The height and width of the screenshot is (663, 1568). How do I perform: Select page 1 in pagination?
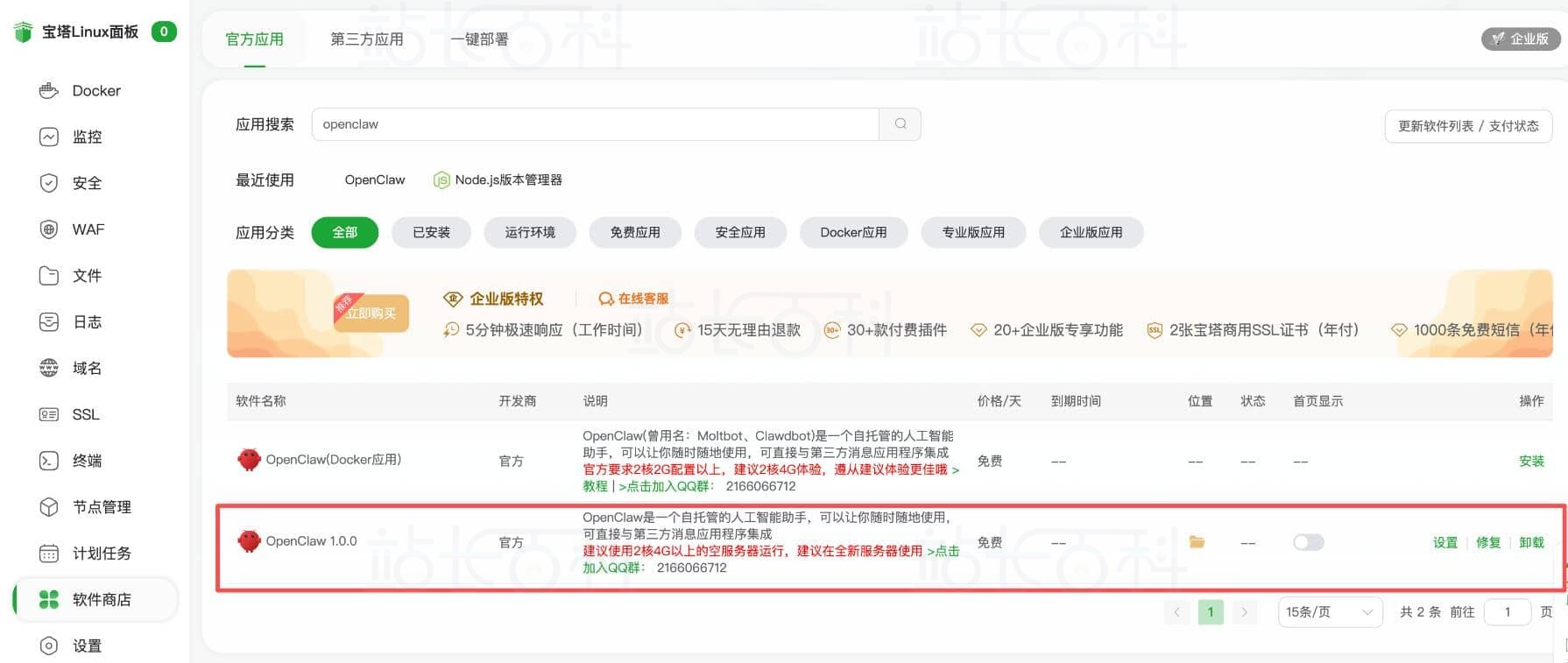(x=1211, y=612)
